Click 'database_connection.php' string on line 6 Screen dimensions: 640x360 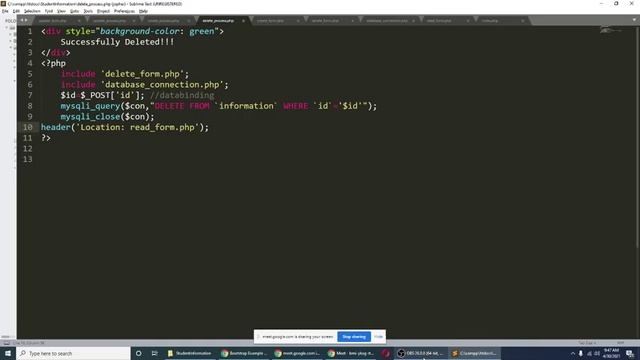(162, 84)
